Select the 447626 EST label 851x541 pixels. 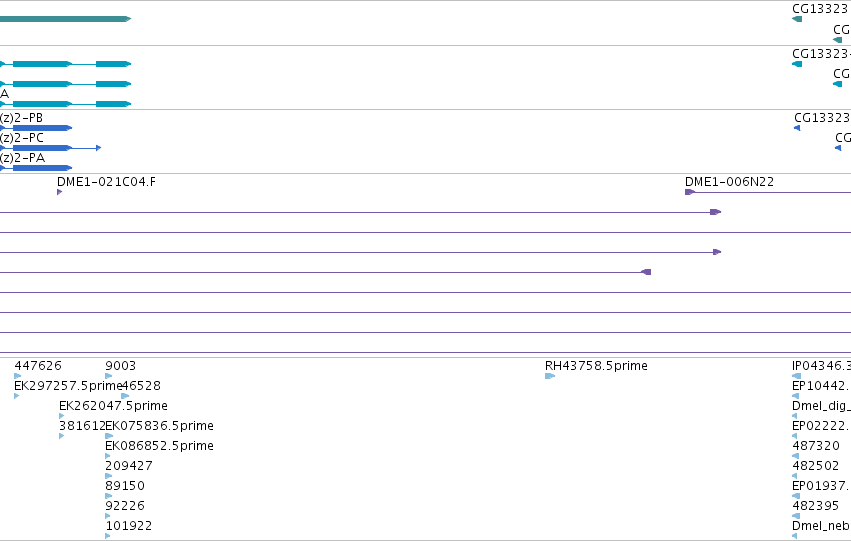click(x=38, y=366)
